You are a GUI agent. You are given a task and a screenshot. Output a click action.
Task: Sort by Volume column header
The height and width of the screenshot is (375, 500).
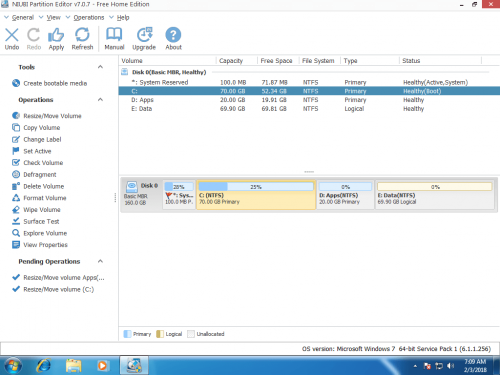click(x=168, y=61)
